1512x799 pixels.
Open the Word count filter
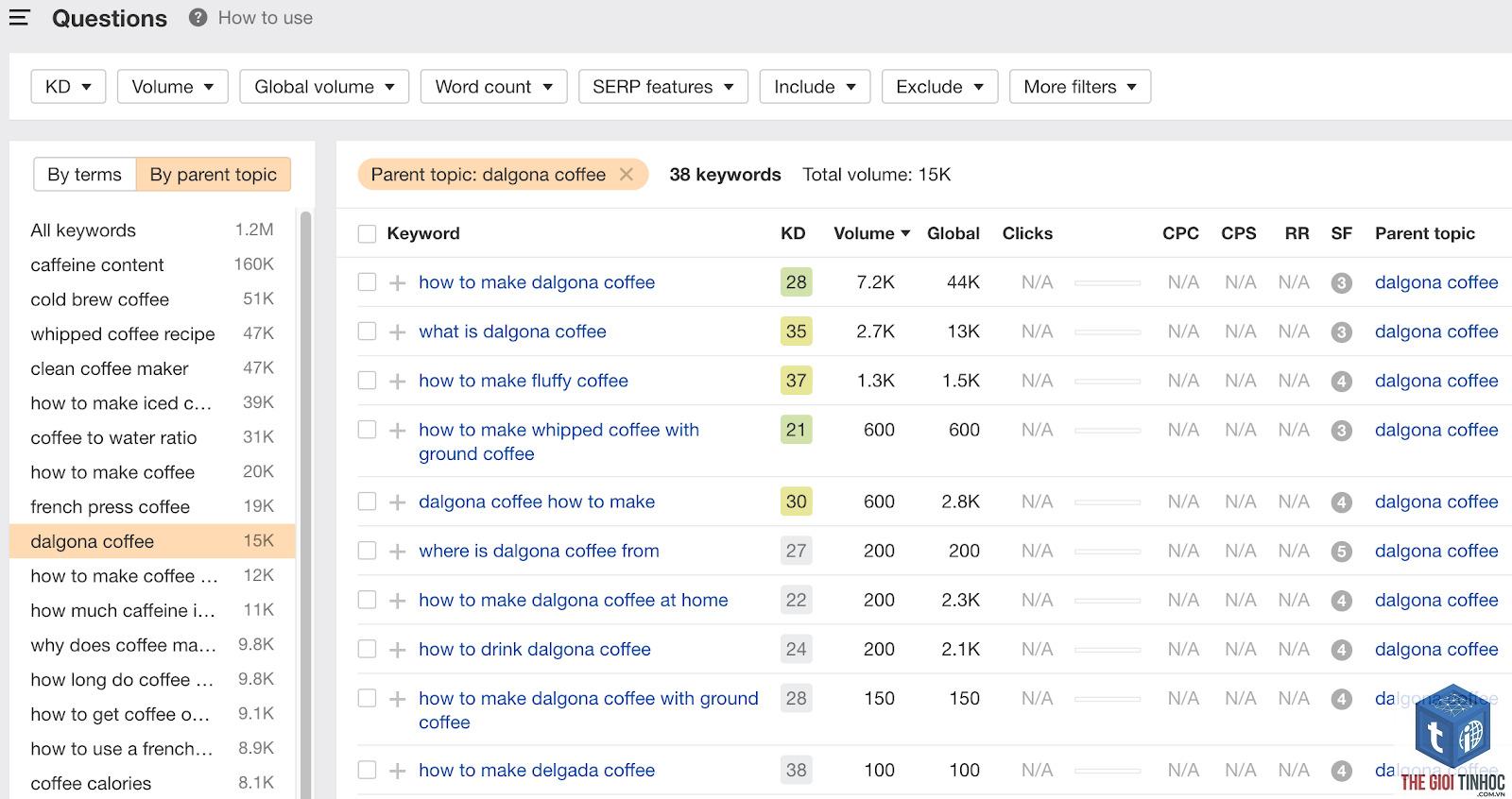493,86
